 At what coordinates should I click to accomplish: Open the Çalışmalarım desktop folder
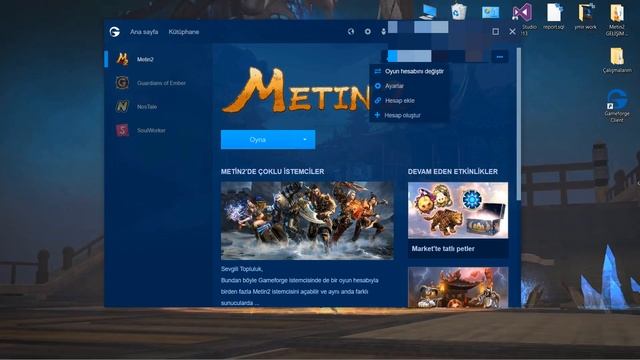click(x=617, y=60)
